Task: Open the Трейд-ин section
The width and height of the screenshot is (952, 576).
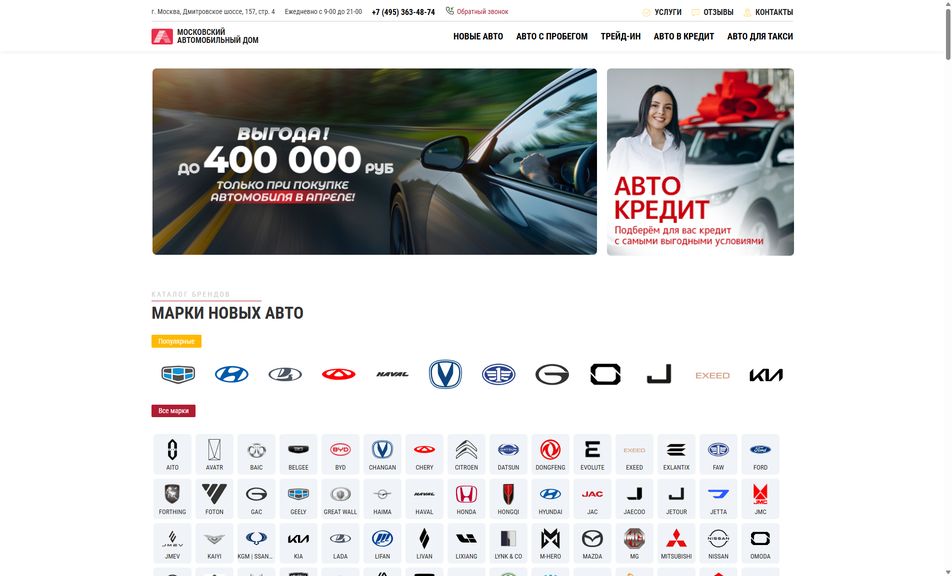Action: pyautogui.click(x=620, y=36)
